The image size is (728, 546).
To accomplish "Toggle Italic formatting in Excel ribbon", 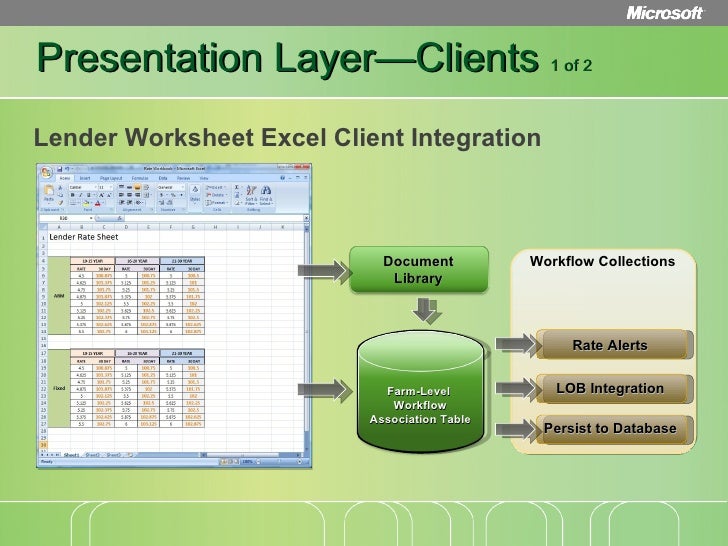I will [81, 195].
